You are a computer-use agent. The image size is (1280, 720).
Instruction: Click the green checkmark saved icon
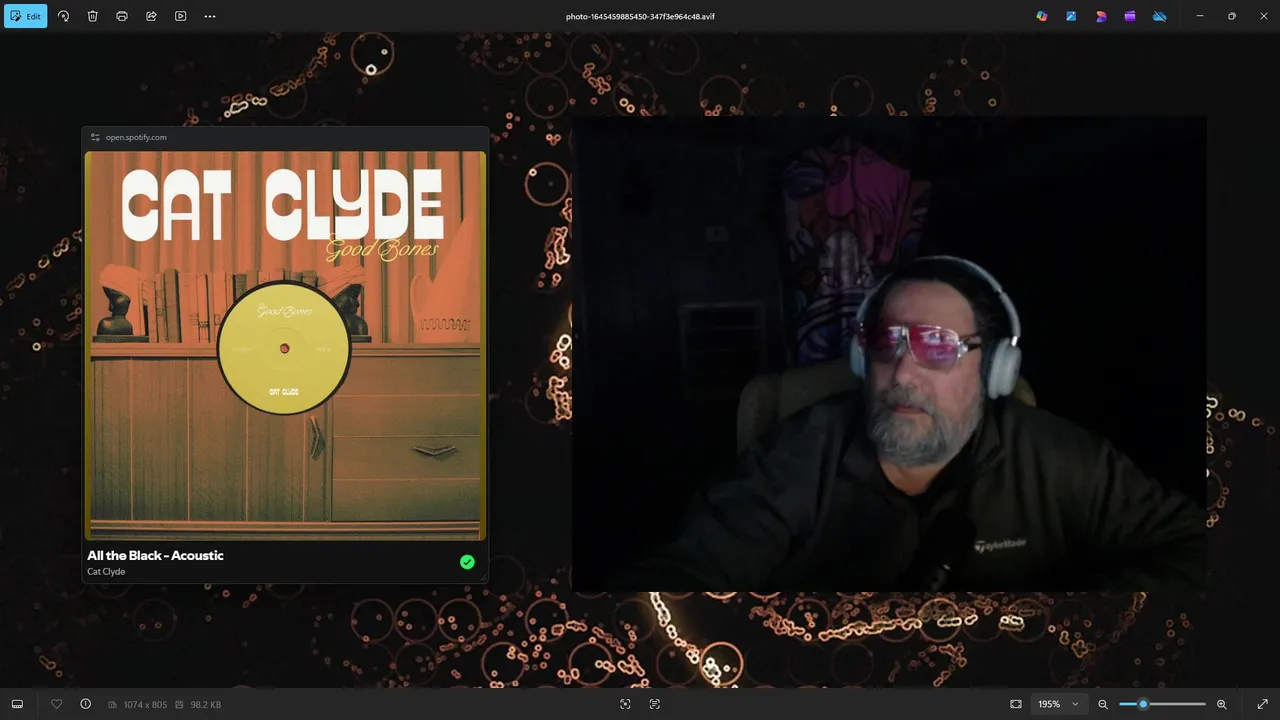coord(467,562)
